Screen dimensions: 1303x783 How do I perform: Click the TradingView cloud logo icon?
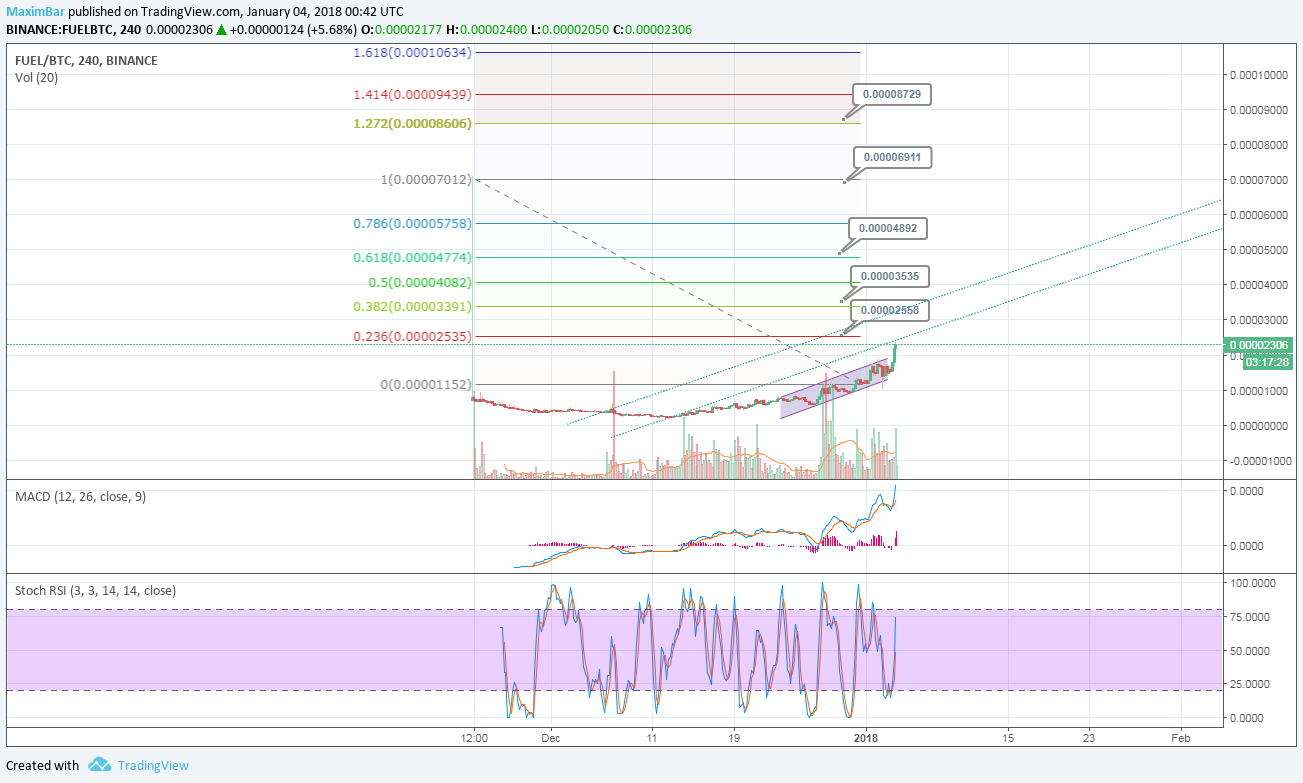click(x=99, y=765)
